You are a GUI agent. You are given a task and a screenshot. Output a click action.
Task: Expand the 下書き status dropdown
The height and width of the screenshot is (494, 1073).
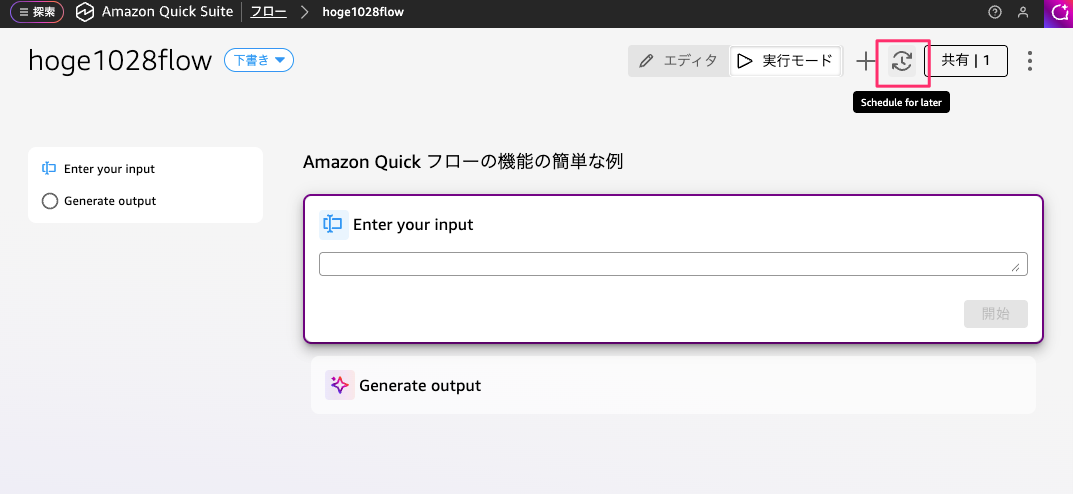tap(259, 61)
